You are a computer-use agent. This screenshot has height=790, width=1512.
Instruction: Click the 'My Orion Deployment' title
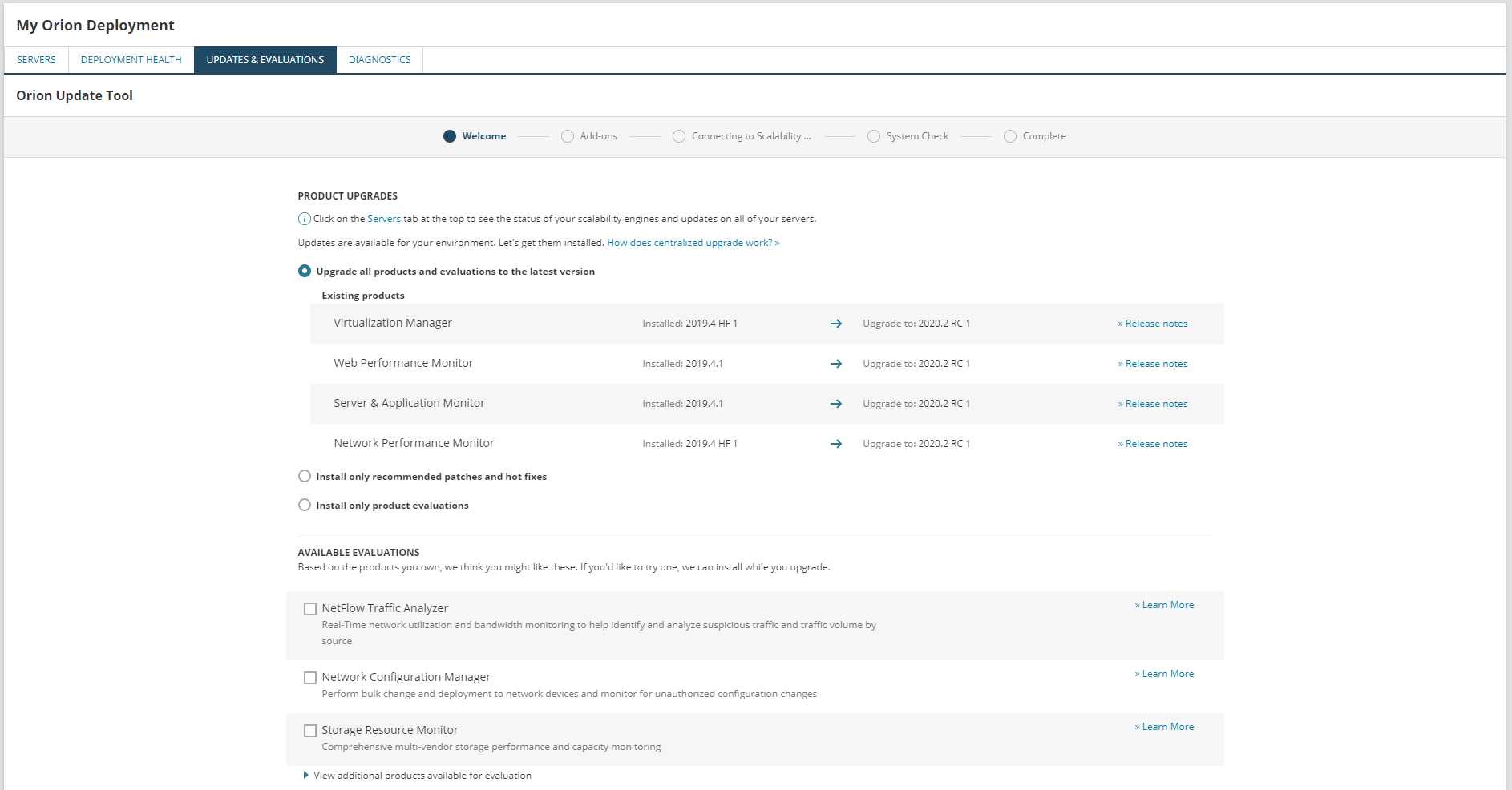[95, 25]
